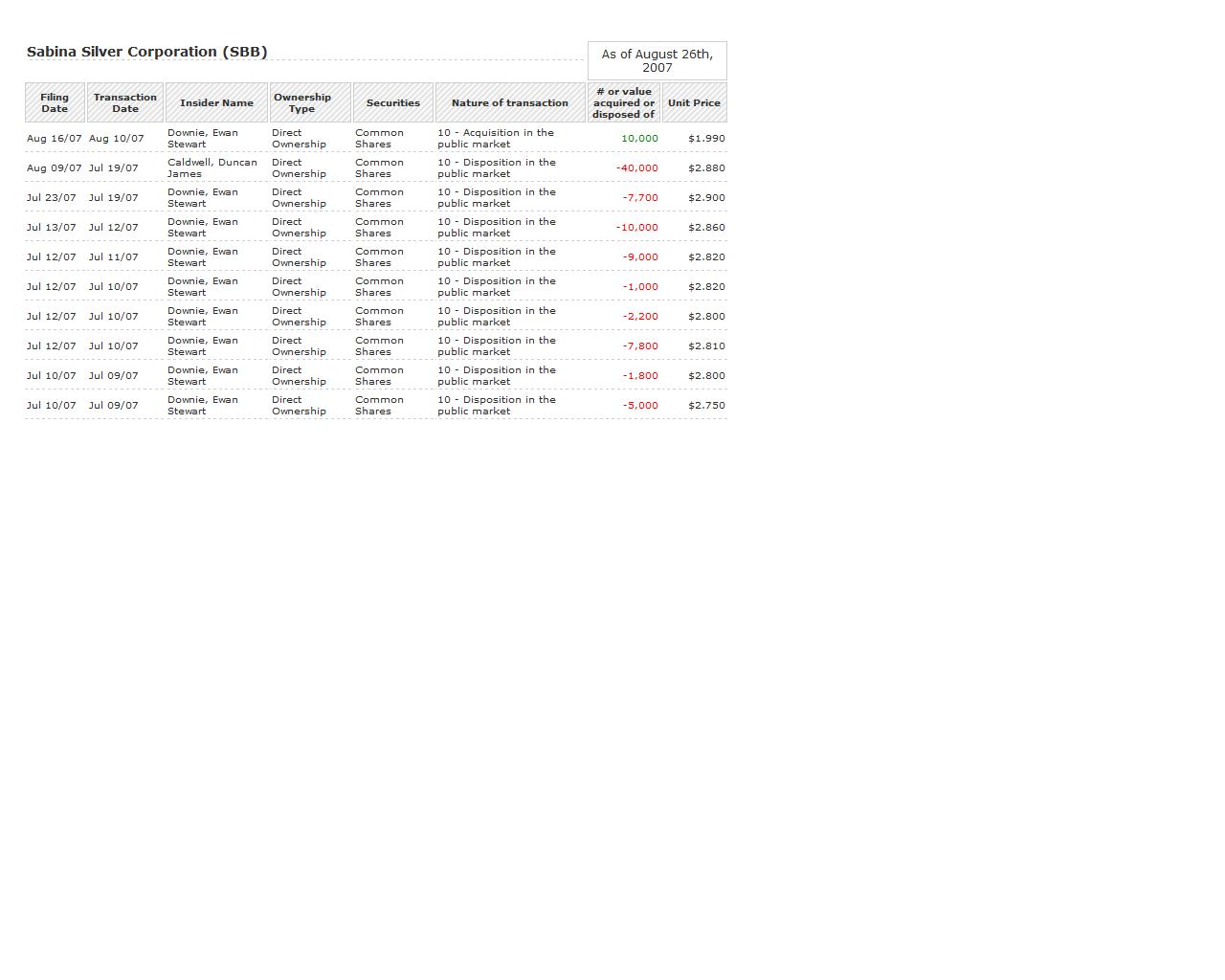Click the $2.810 unit price
The width and height of the screenshot is (1225, 980).
point(706,346)
